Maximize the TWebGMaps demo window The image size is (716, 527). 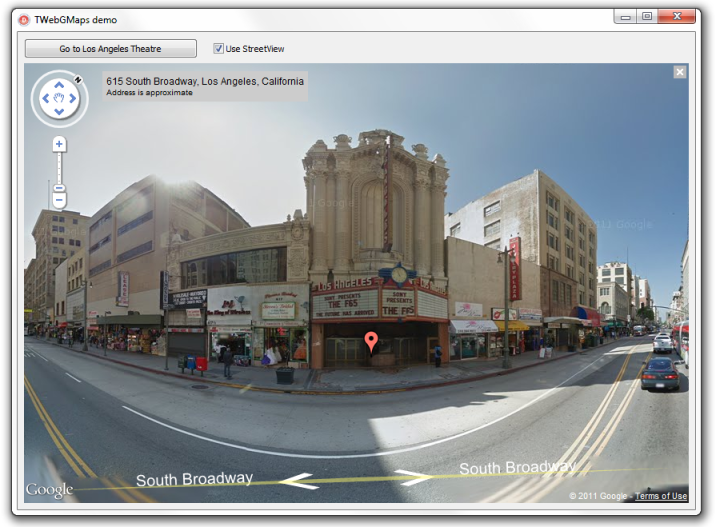[x=647, y=16]
